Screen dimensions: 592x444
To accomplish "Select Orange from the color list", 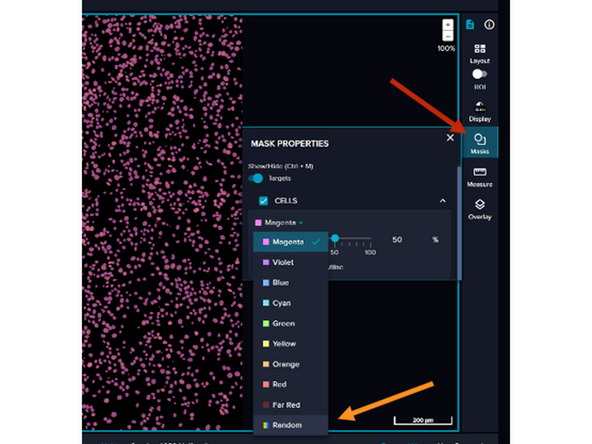I will point(290,364).
